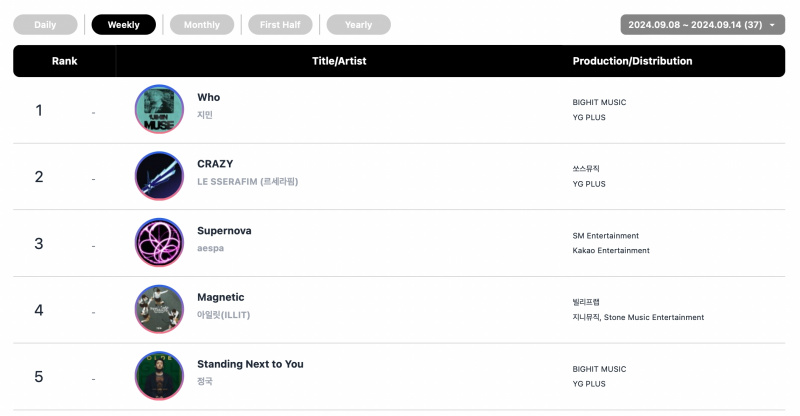Click Standing Next to You album cover

159,376
